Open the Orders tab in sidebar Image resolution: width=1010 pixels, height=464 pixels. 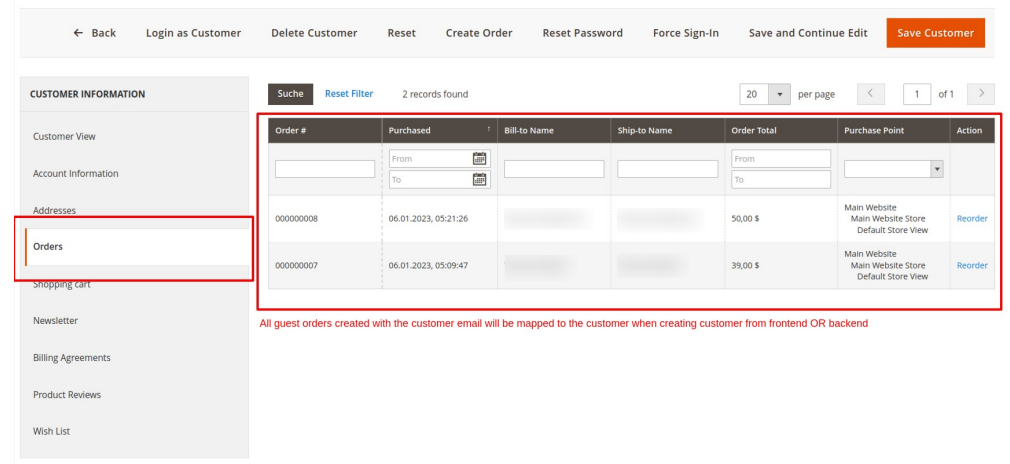tap(48, 246)
